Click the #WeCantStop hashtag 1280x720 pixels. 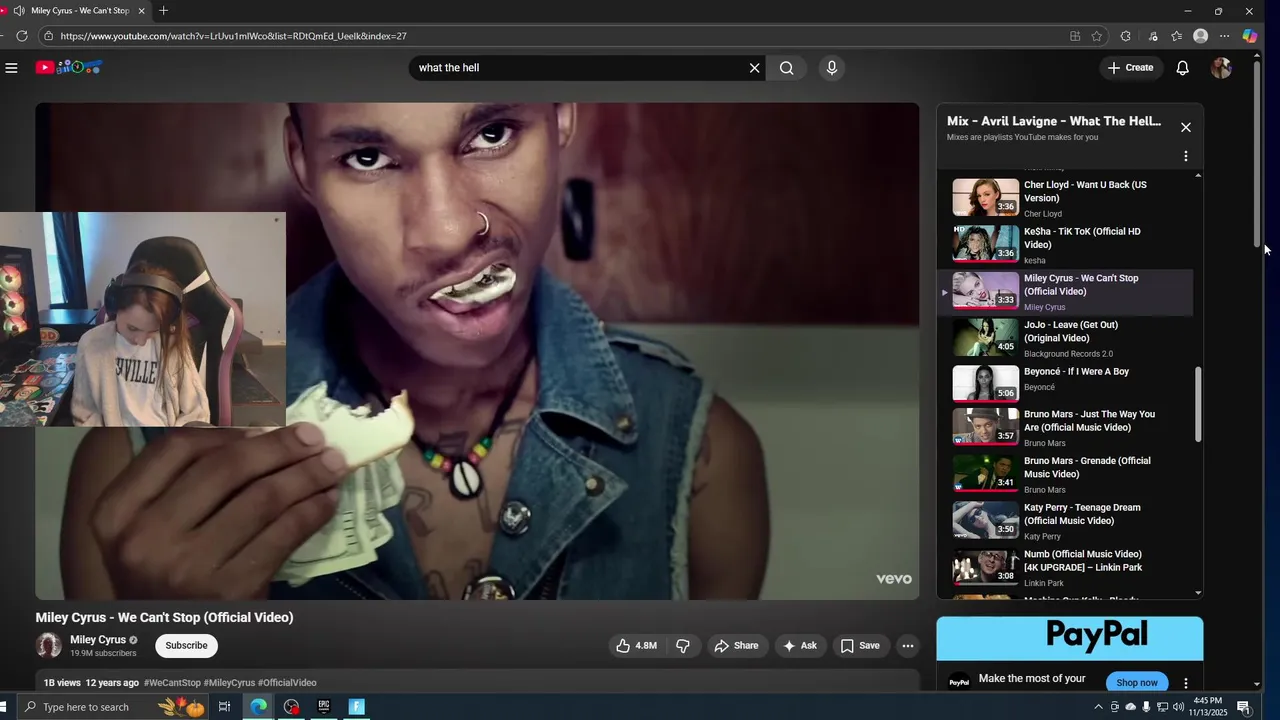coord(172,683)
